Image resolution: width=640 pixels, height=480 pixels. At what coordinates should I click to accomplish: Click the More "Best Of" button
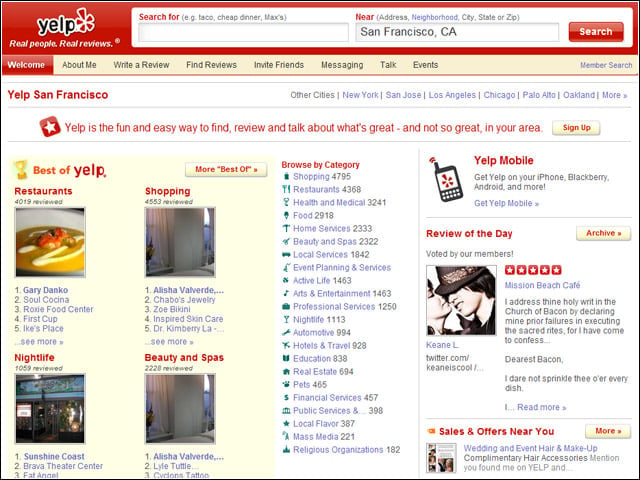coord(226,169)
